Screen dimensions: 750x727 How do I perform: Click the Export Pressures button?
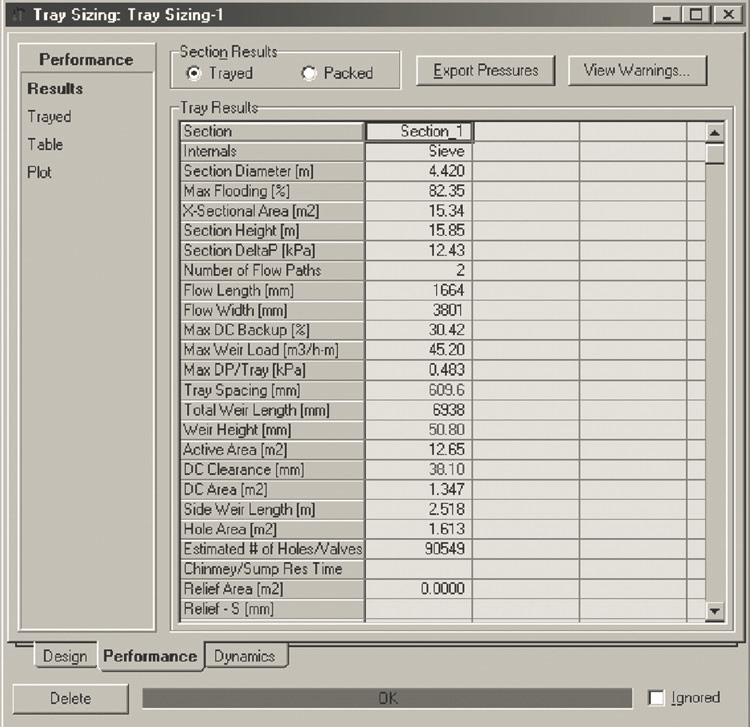(485, 70)
